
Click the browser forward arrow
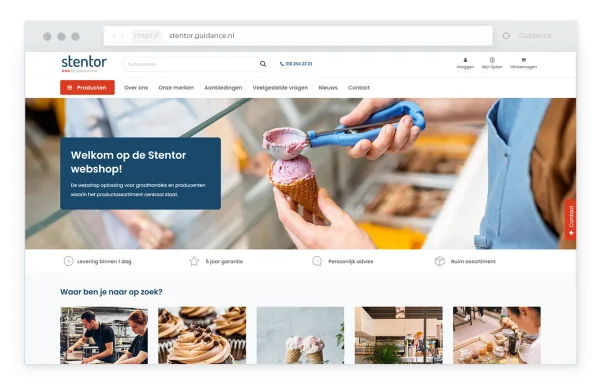pyautogui.click(x=122, y=36)
